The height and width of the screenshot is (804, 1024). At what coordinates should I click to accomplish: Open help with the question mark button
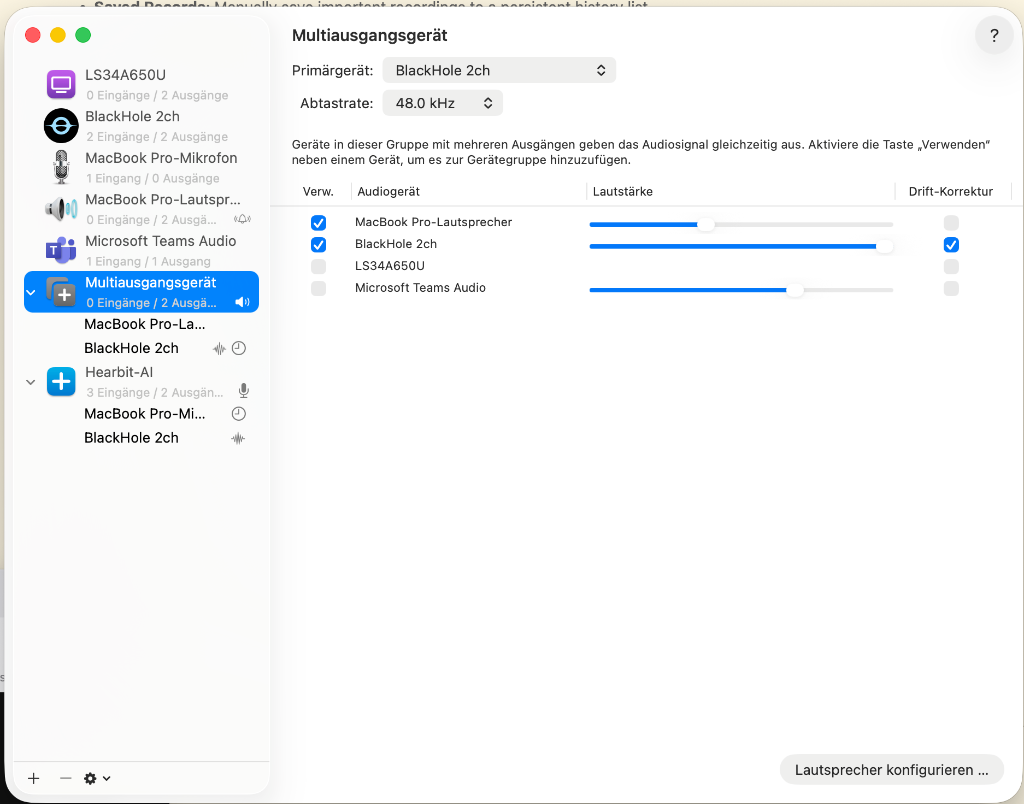tap(994, 35)
